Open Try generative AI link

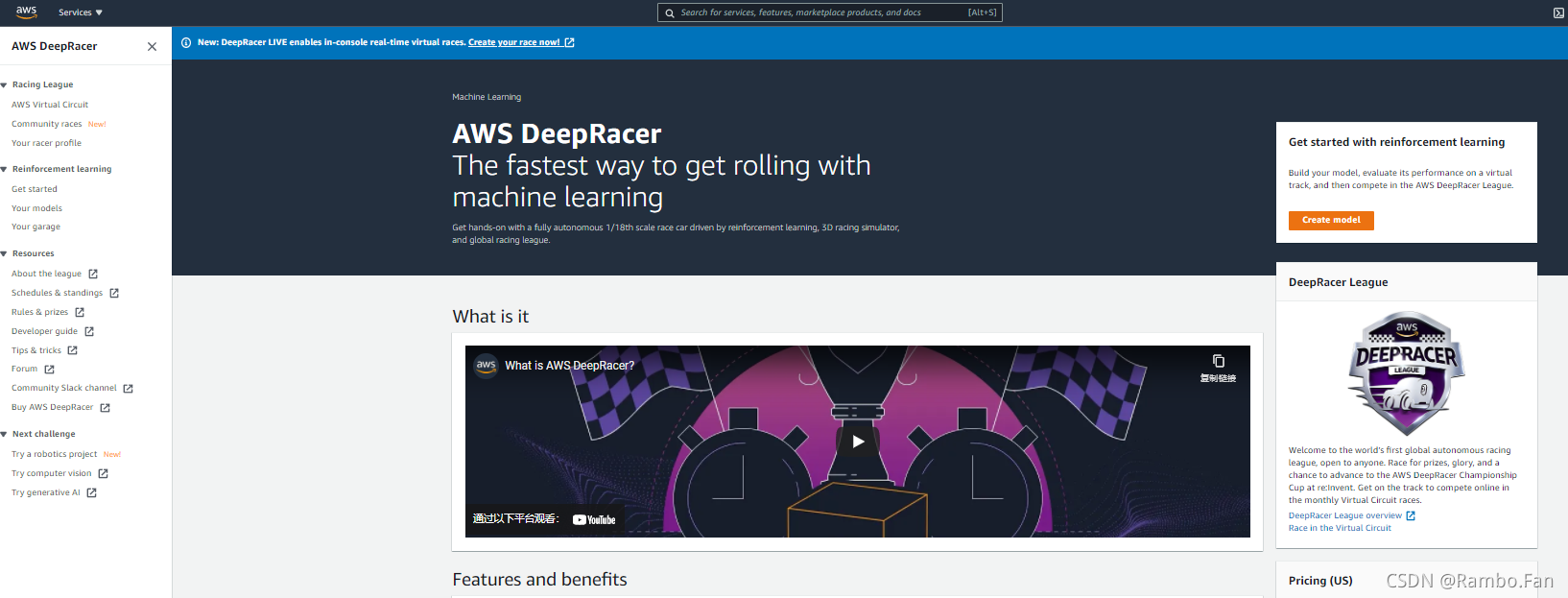click(x=46, y=492)
